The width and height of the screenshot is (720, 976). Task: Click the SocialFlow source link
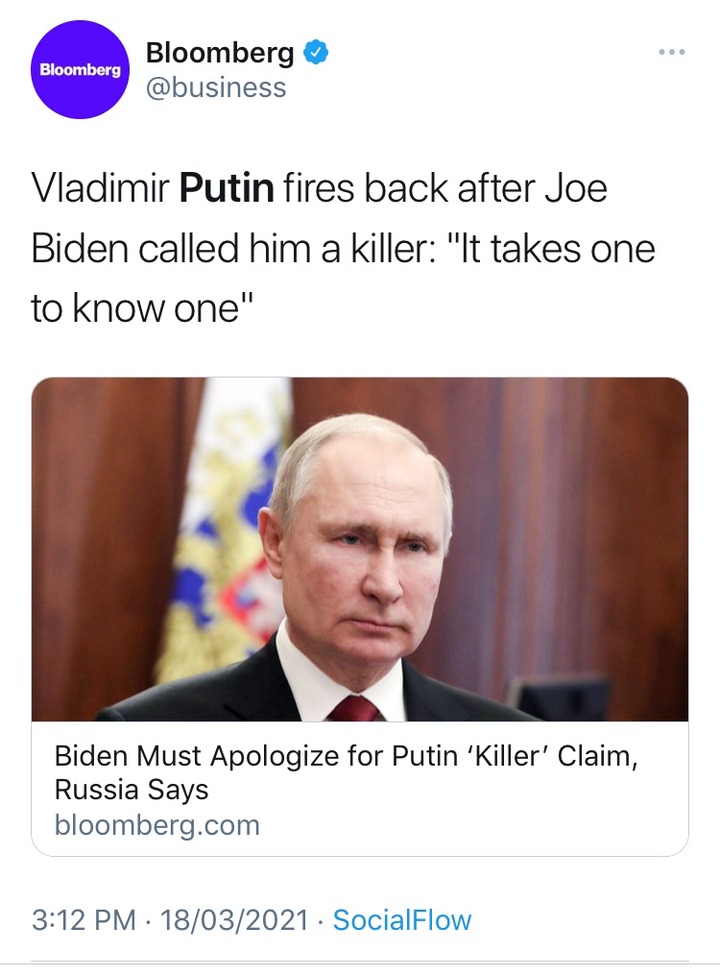[402, 920]
